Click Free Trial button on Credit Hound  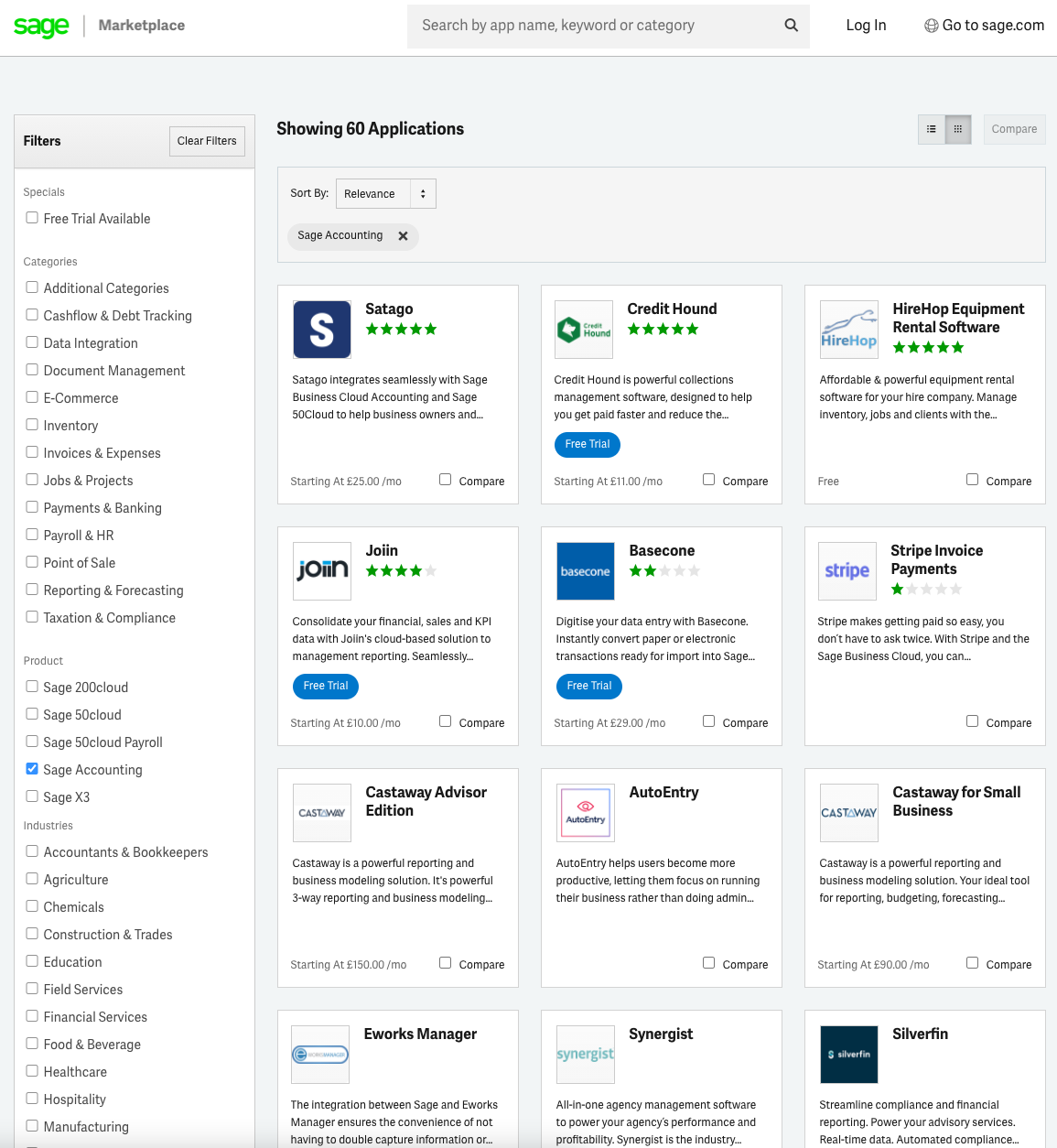click(588, 445)
